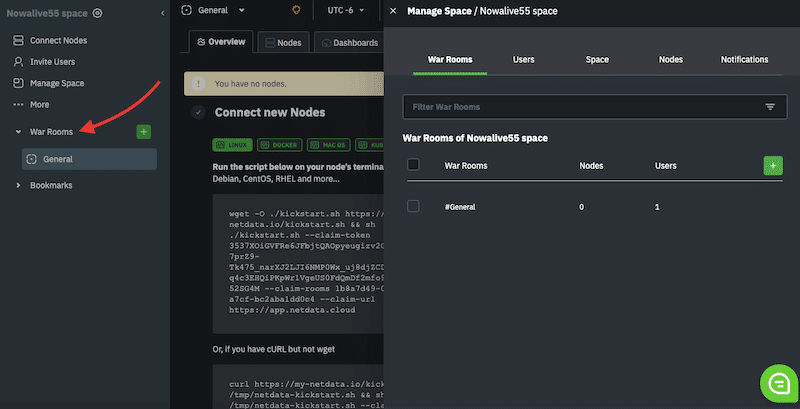Click the You have no nodes message
The height and width of the screenshot is (409, 800).
(x=251, y=84)
